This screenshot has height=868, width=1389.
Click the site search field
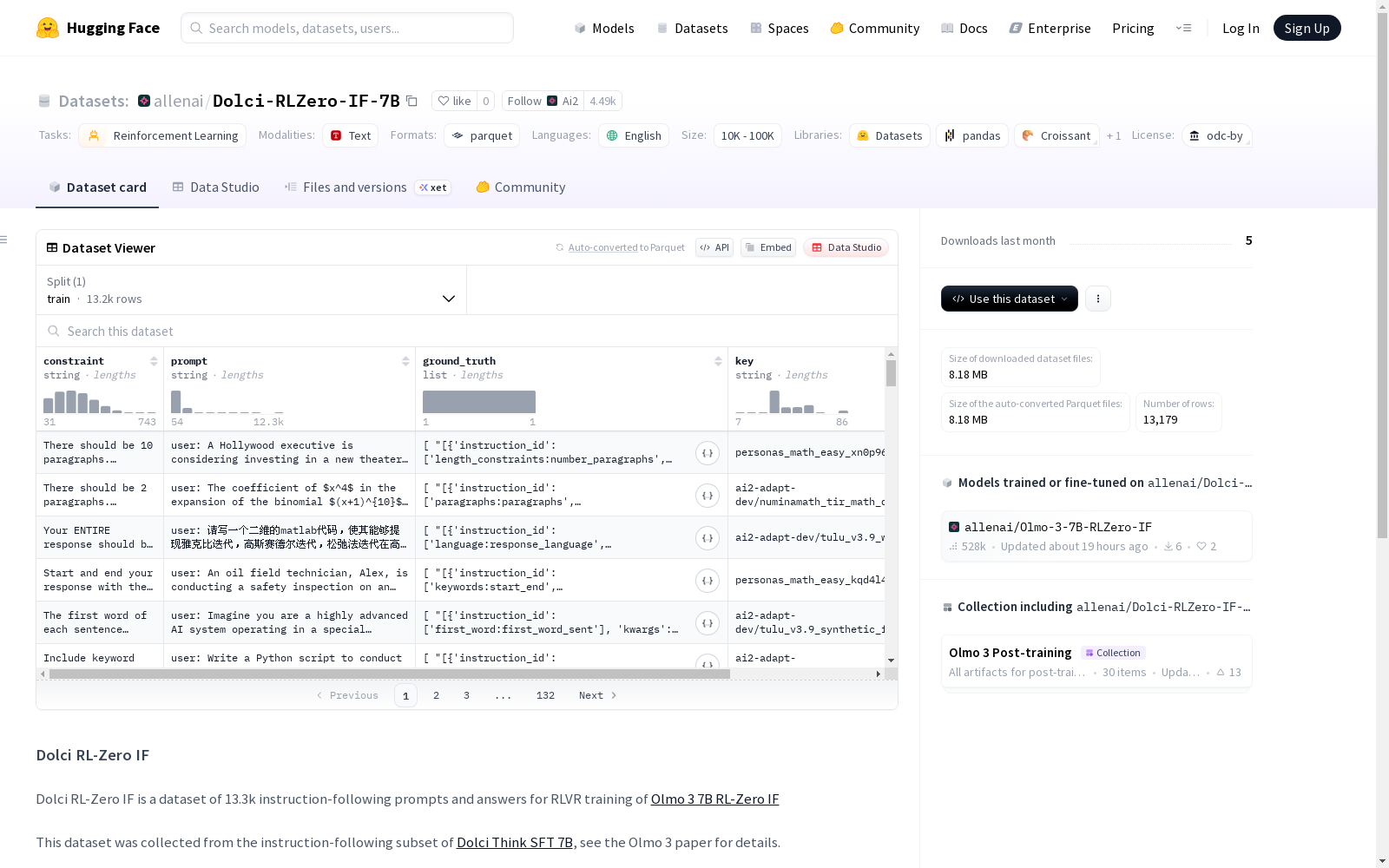coord(347,28)
